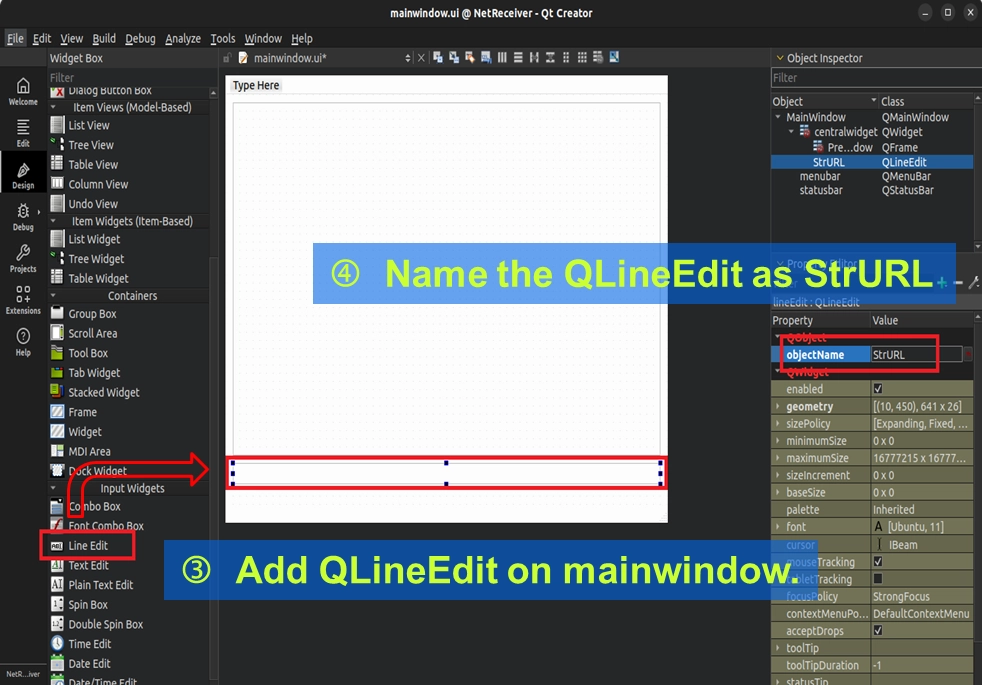Open the Tools menu
This screenshot has width=982, height=685.
pyautogui.click(x=222, y=38)
